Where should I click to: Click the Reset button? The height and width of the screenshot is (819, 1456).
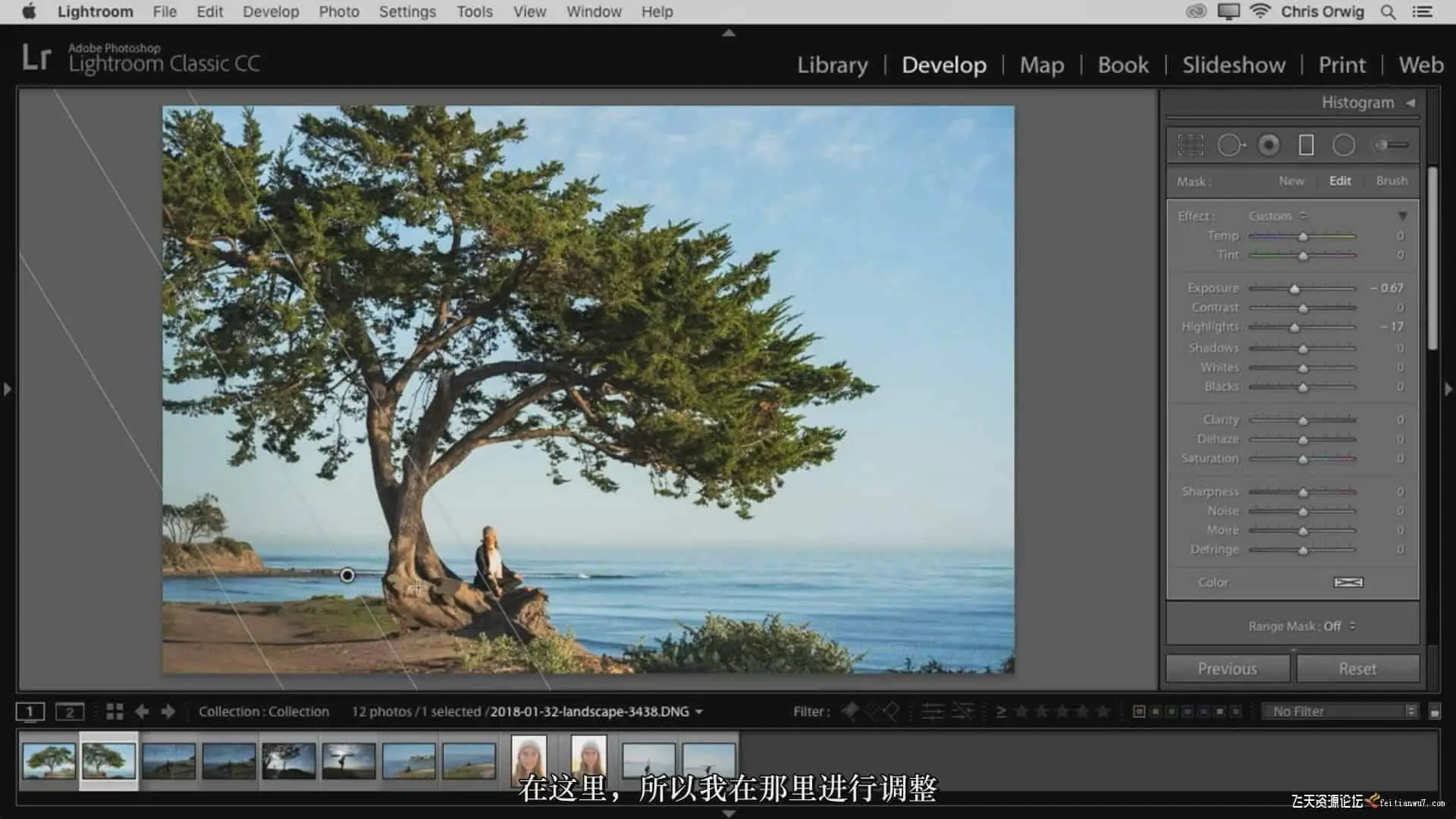1357,669
